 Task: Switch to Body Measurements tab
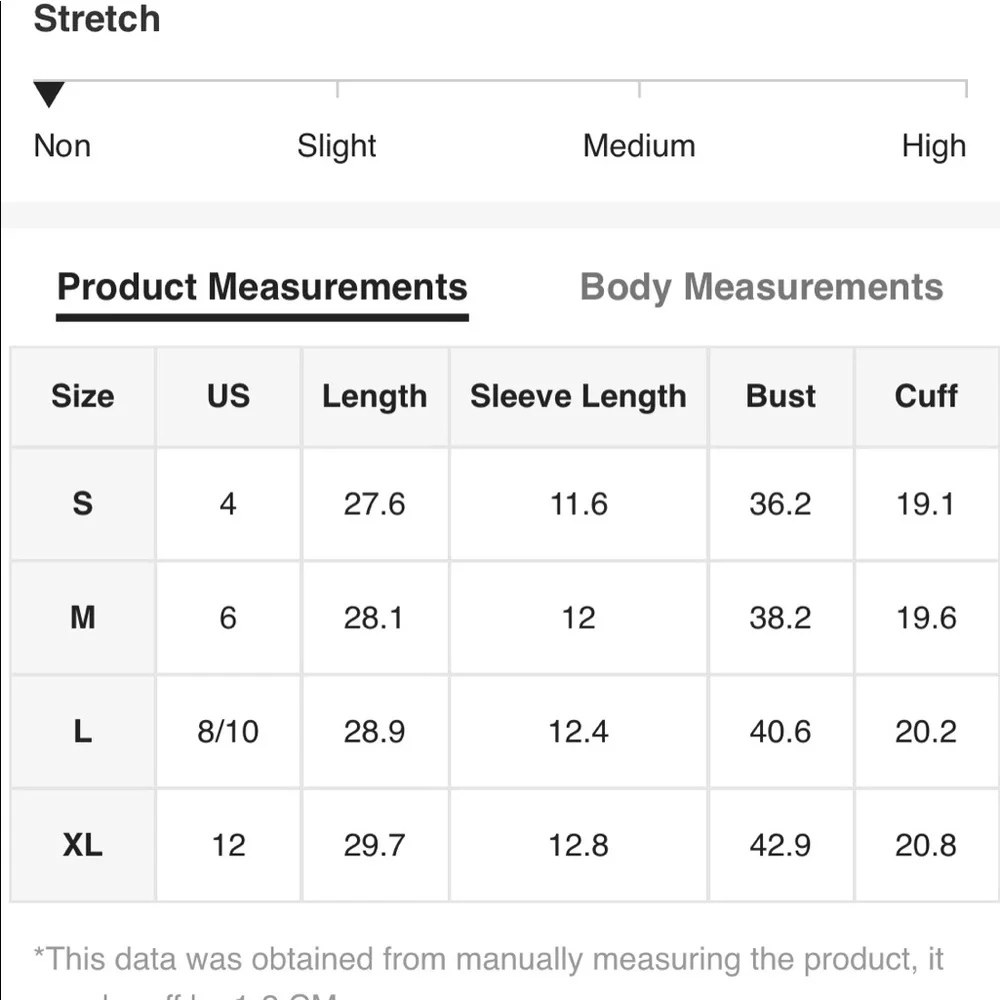(761, 288)
